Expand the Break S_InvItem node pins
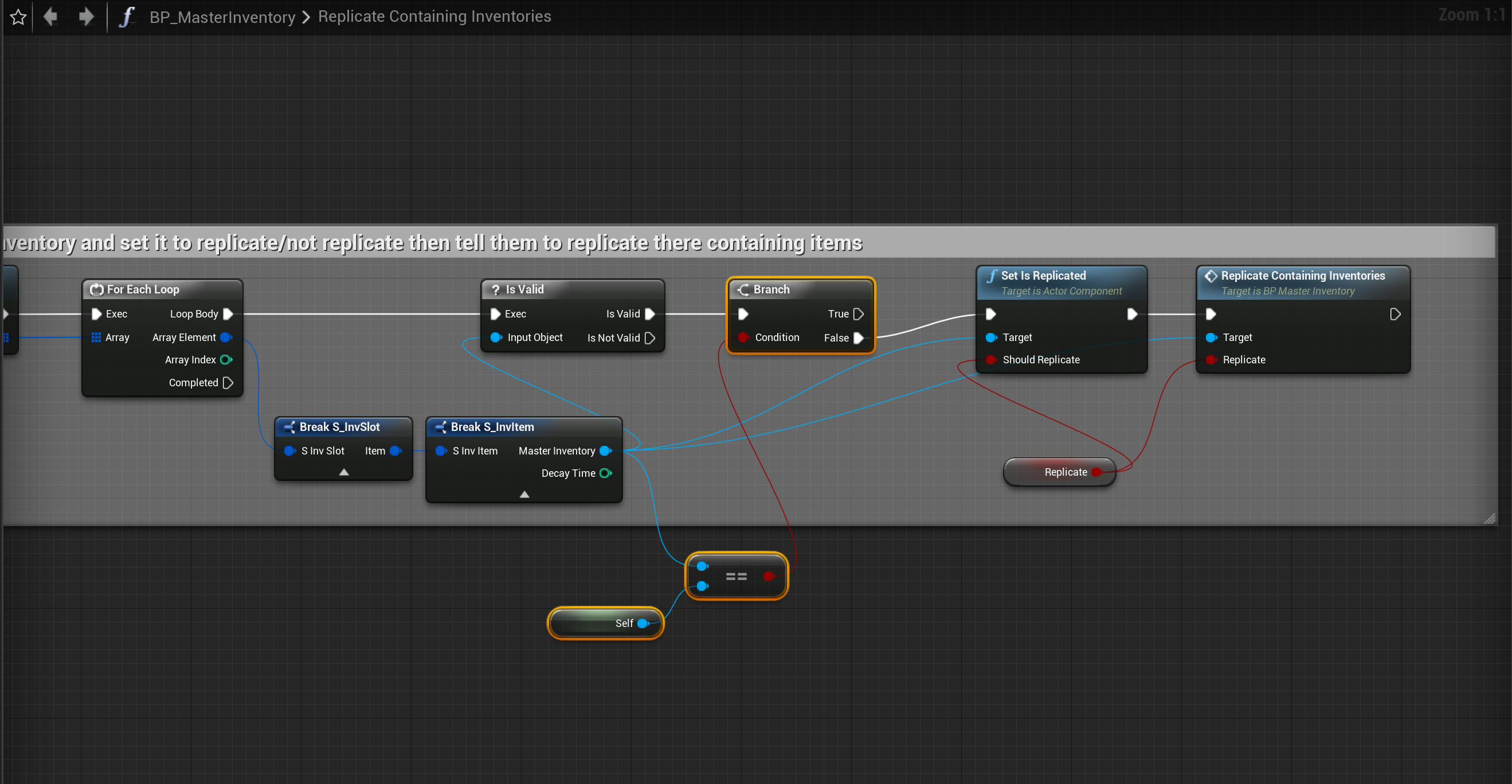 click(524, 495)
